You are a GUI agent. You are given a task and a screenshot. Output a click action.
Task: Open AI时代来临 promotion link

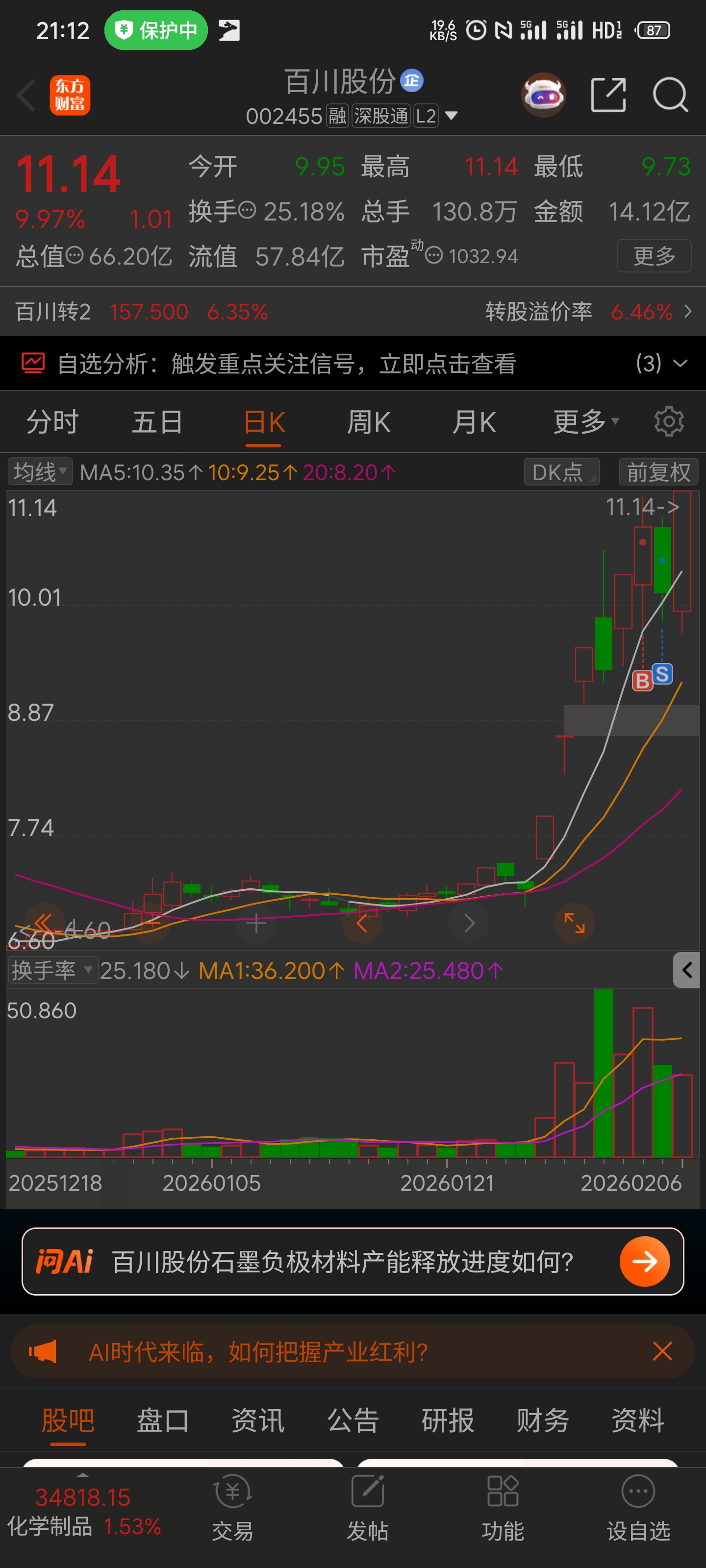tap(258, 1351)
